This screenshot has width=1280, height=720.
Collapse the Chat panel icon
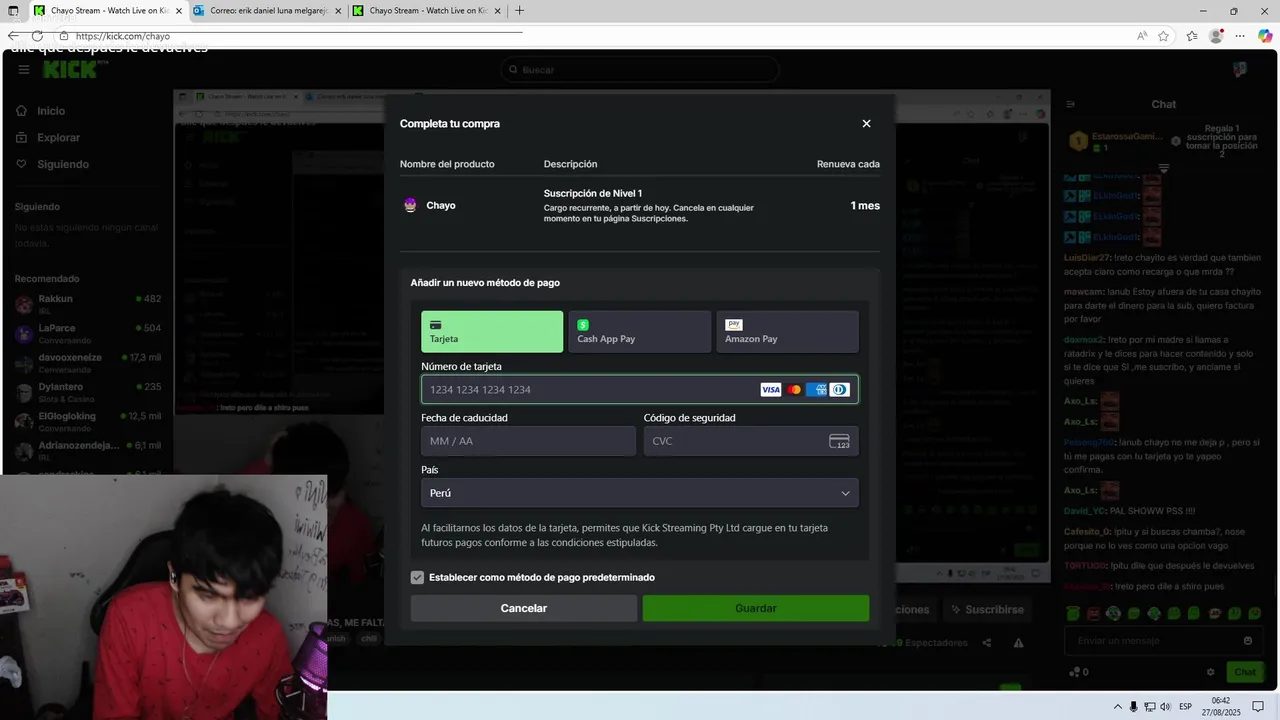(x=1070, y=104)
